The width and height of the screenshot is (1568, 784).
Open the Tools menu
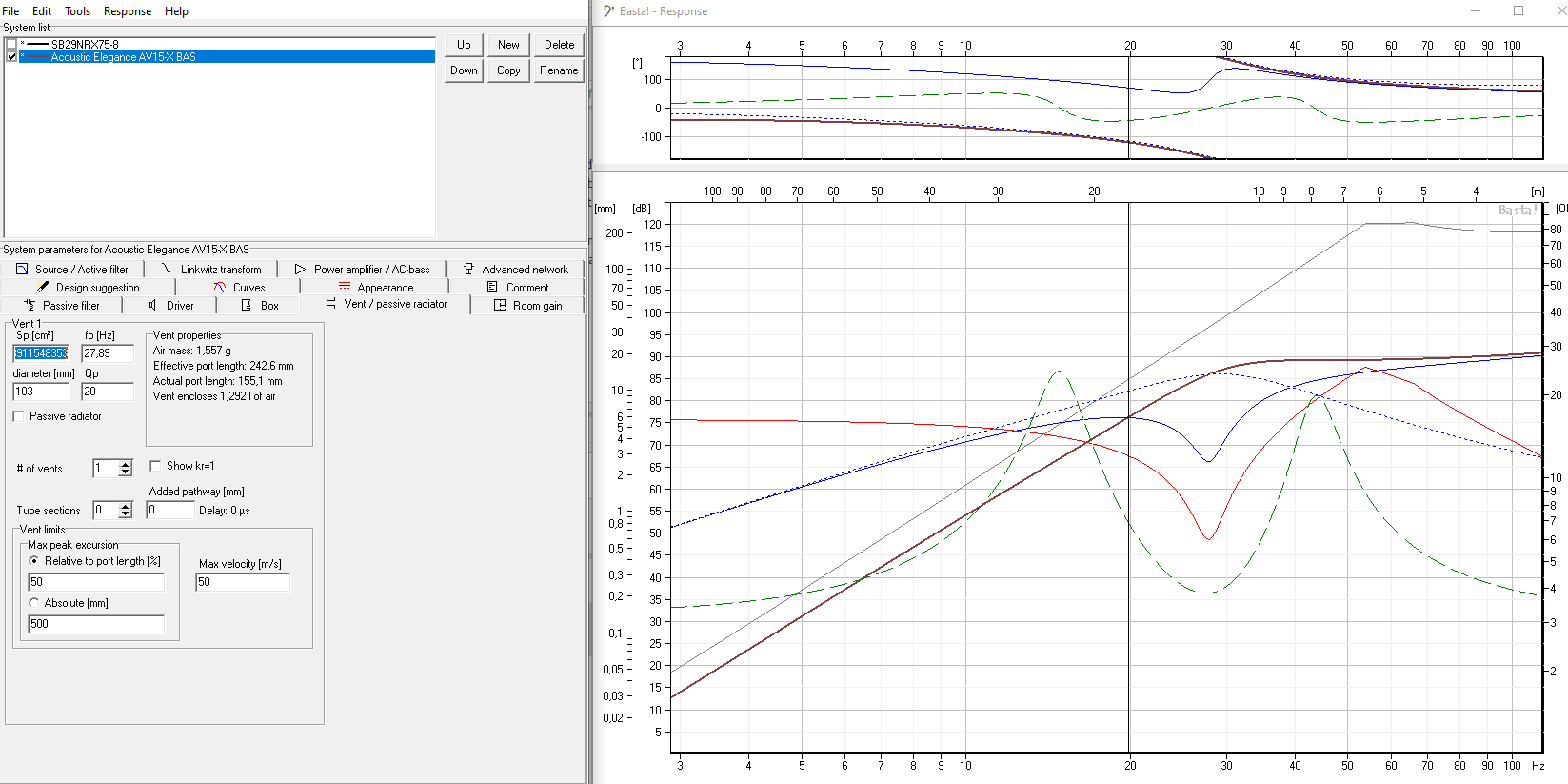(x=77, y=11)
